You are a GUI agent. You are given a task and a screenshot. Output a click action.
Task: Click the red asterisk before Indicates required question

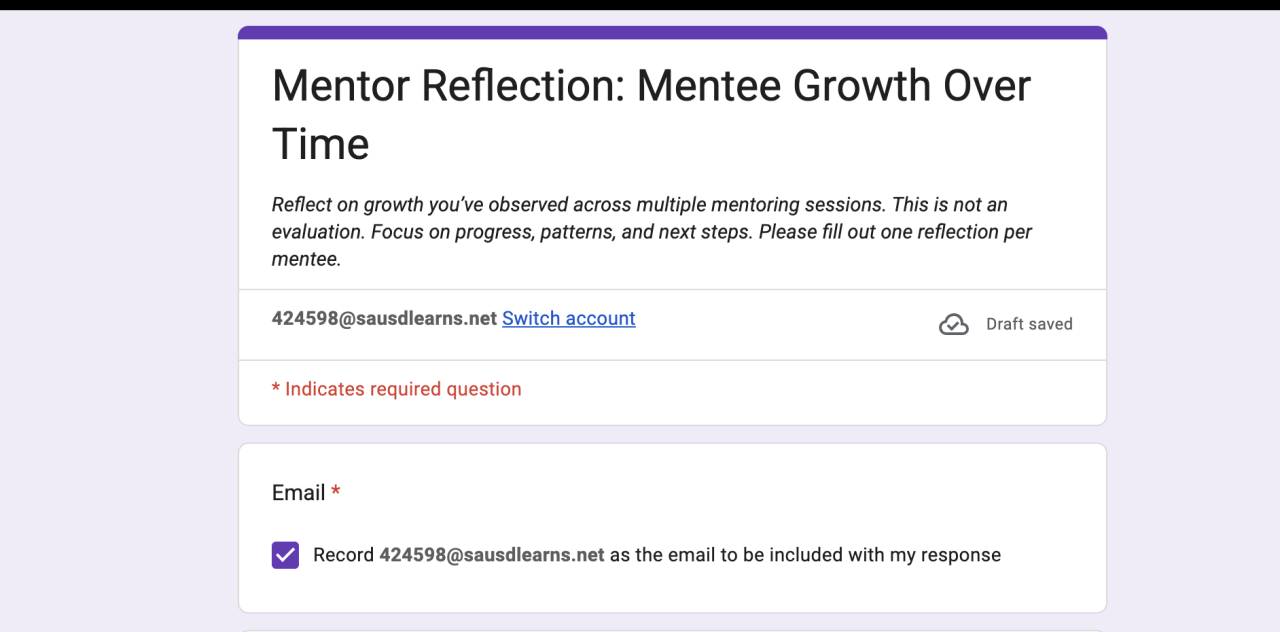click(276, 389)
